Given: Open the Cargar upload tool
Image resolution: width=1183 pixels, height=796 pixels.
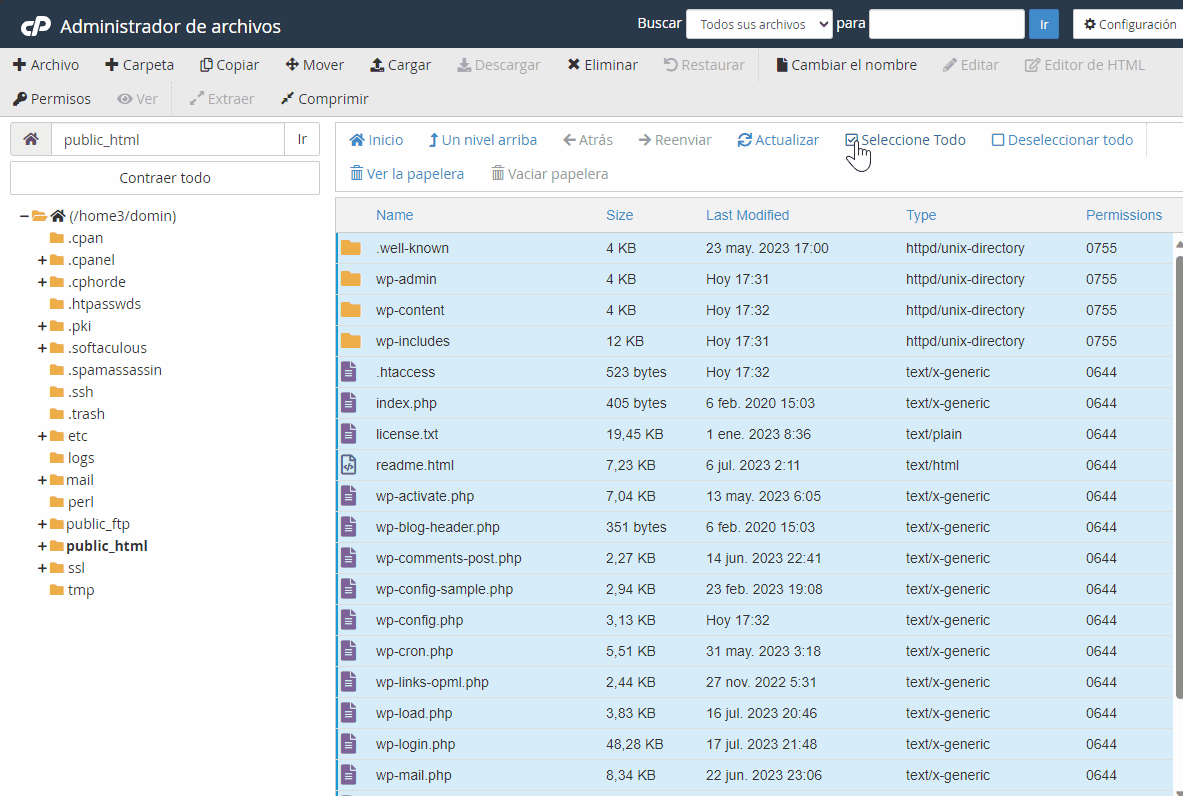Looking at the screenshot, I should (401, 65).
